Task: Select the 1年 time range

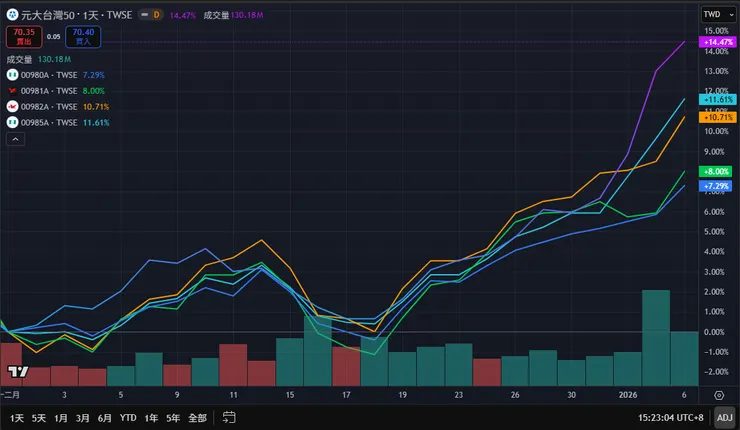Action: coord(151,418)
